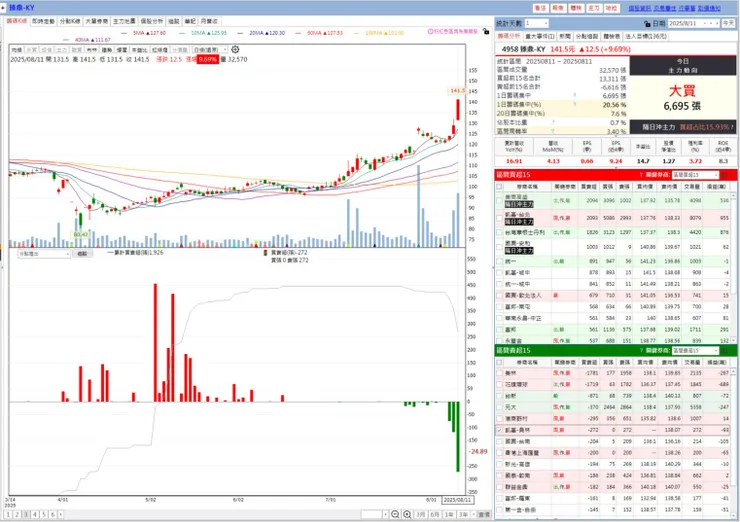Tick select-all checkbox in sell list header
Image resolution: width=740 pixels, height=522 pixels.
pyautogui.click(x=499, y=362)
